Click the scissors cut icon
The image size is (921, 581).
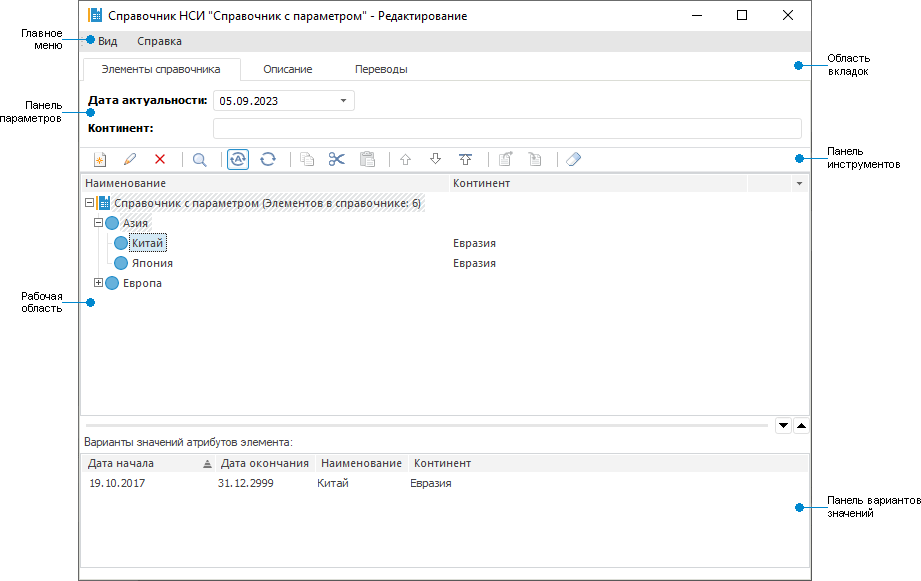click(x=337, y=159)
